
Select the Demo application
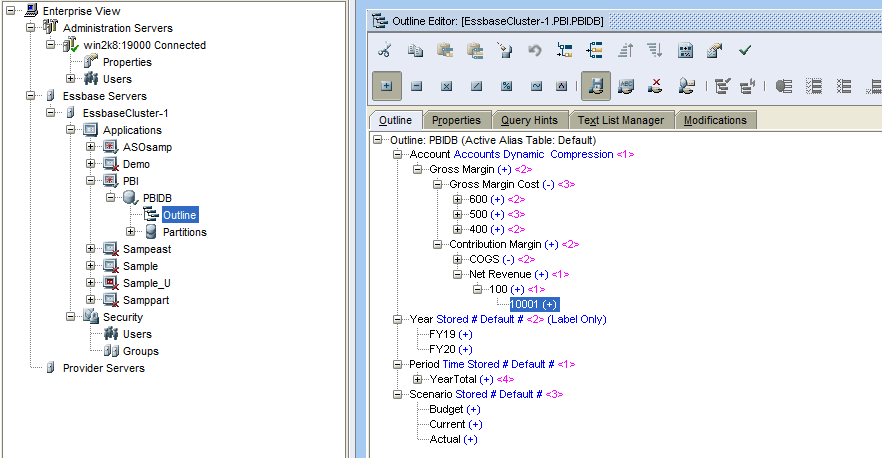tap(136, 164)
